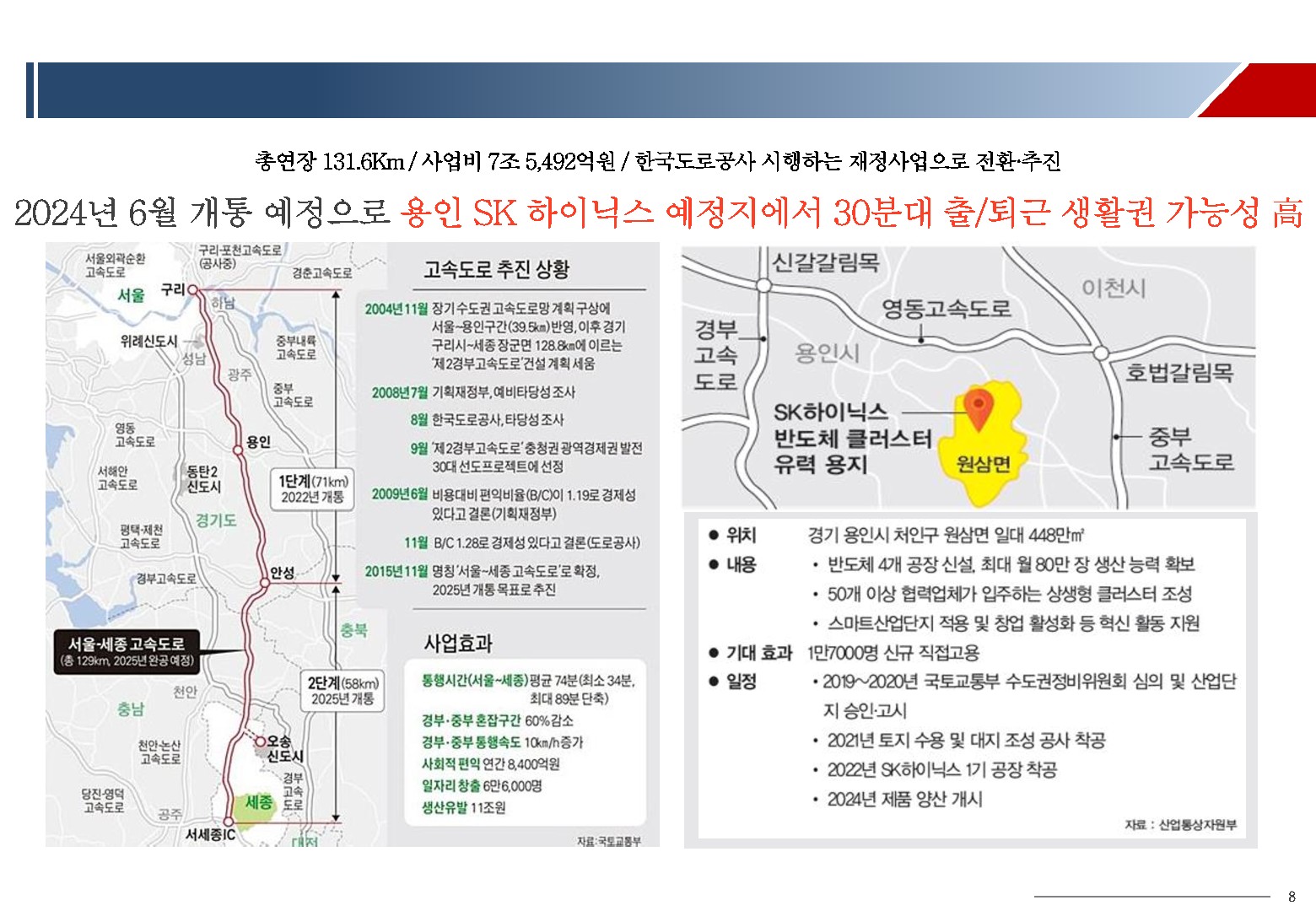Click the 2단계(58km) 2025년 개통 label box
This screenshot has width=1316, height=911.
(x=342, y=691)
